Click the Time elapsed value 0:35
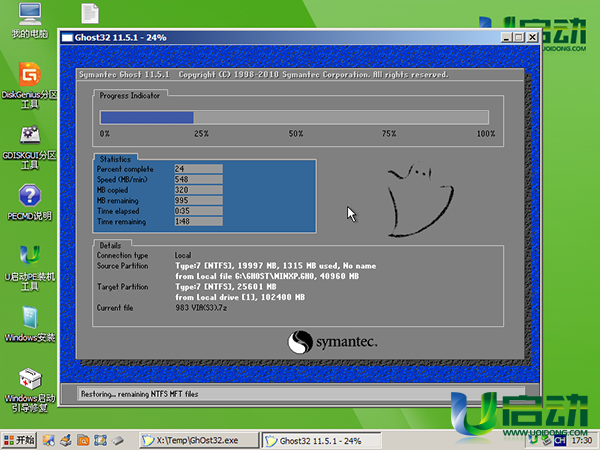The image size is (600, 450). [199, 211]
